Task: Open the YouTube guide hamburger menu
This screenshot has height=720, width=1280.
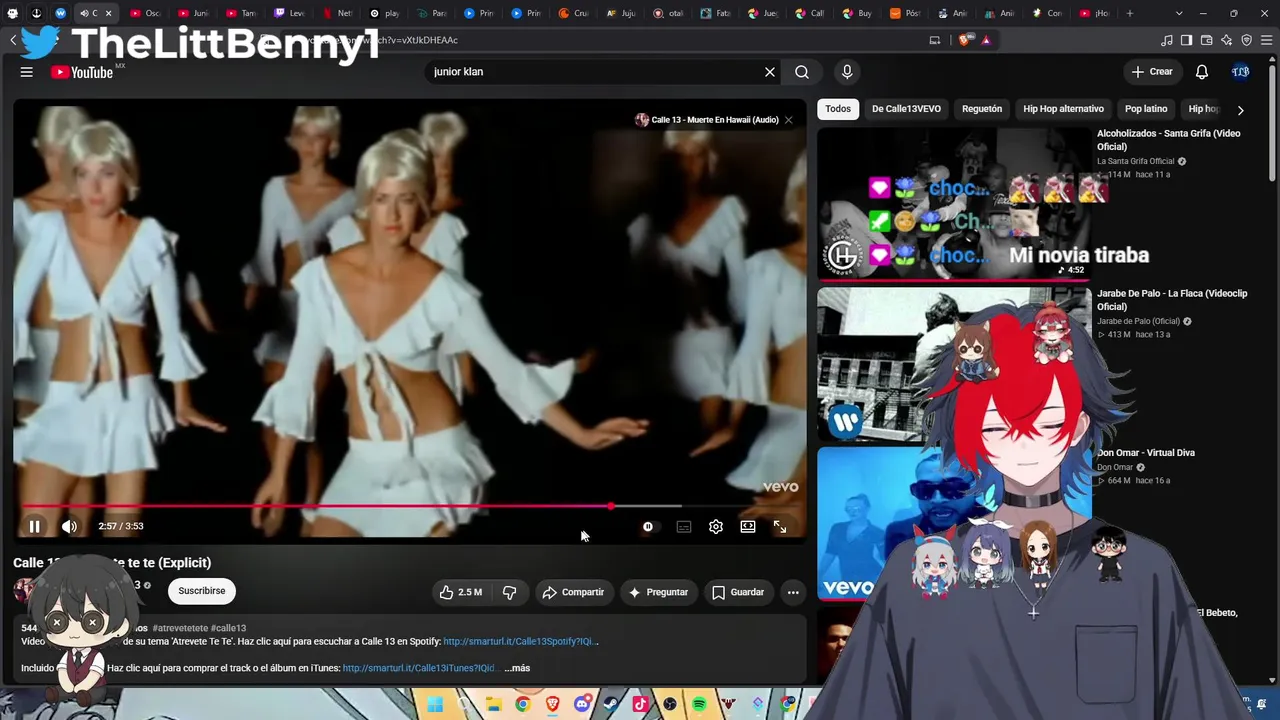Action: 27,72
